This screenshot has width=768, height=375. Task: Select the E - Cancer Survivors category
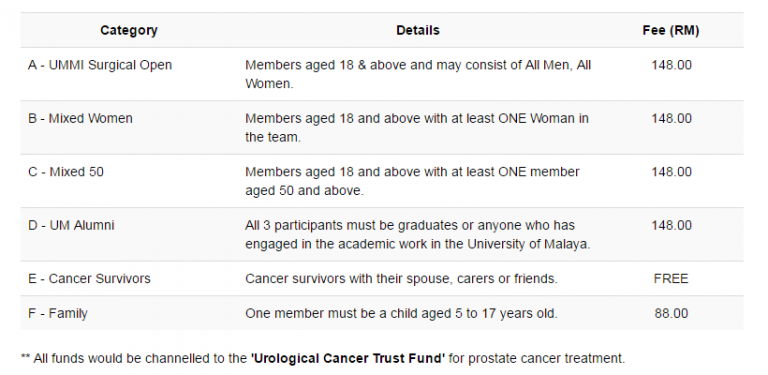pos(89,279)
